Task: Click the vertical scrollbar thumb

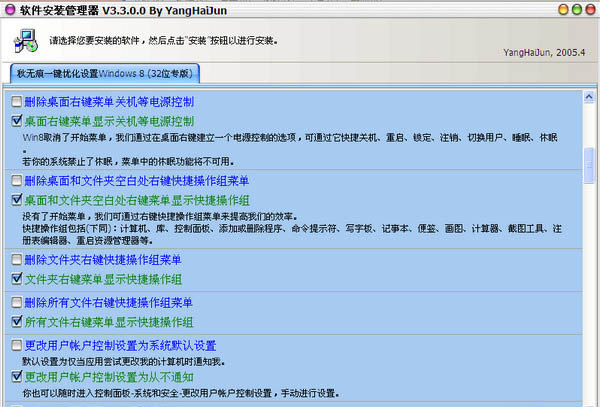Action: click(x=589, y=165)
